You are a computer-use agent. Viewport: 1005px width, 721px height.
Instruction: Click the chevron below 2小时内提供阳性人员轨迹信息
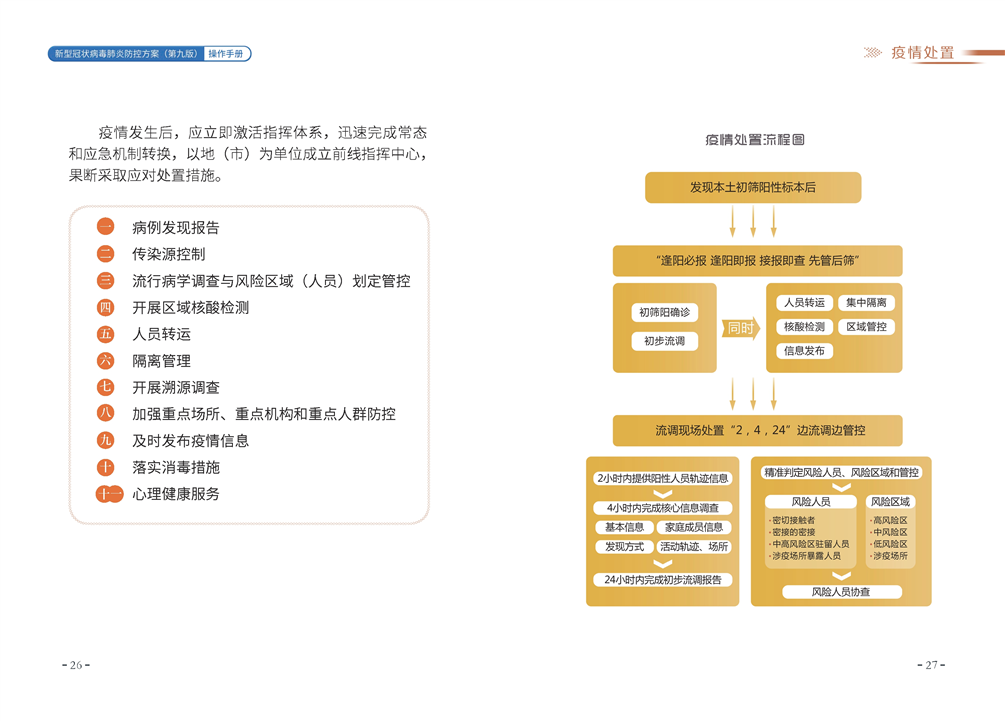(662, 494)
